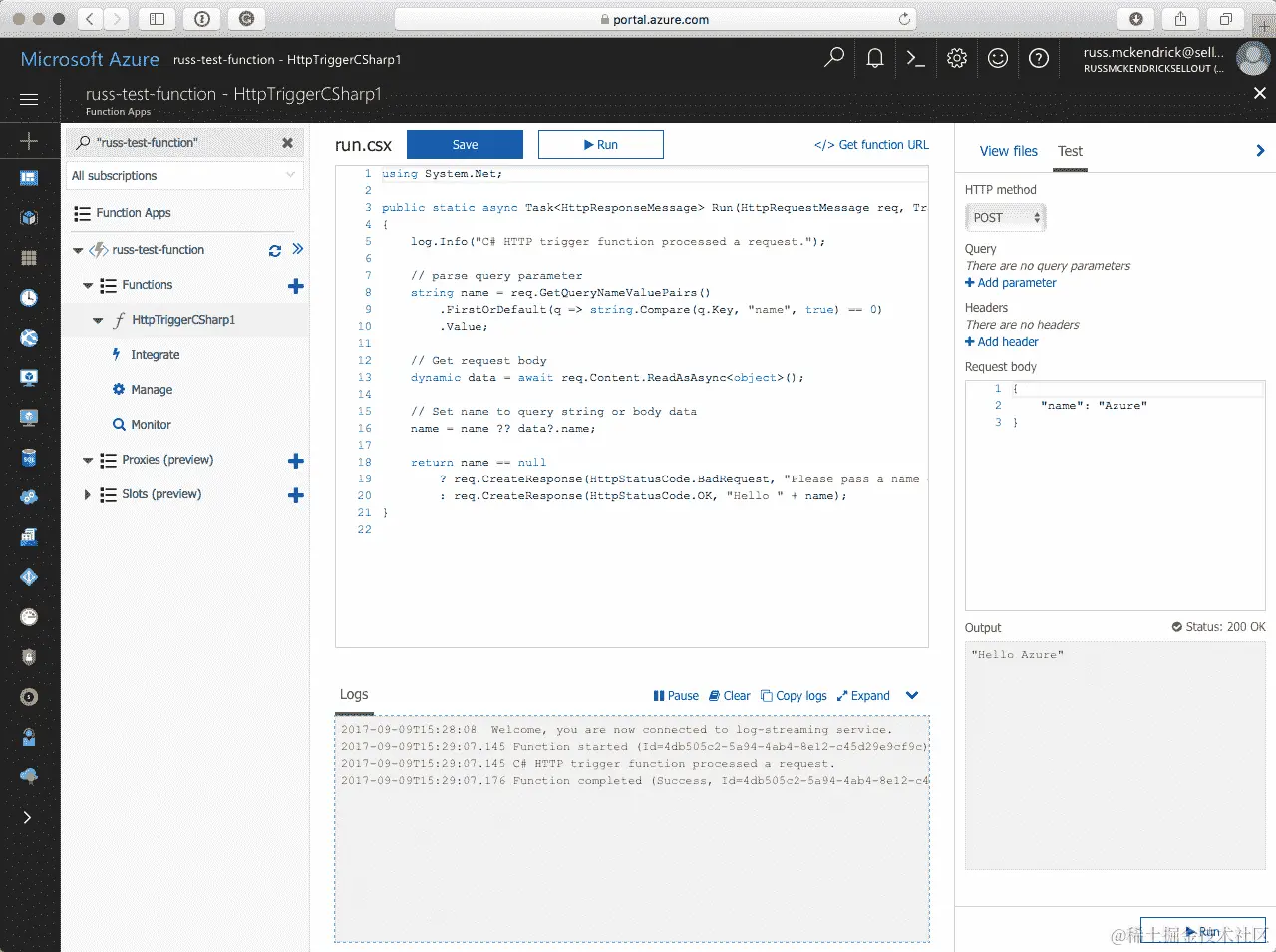The height and width of the screenshot is (952, 1276).
Task: Open notifications bell in Azure header
Action: pos(875,59)
